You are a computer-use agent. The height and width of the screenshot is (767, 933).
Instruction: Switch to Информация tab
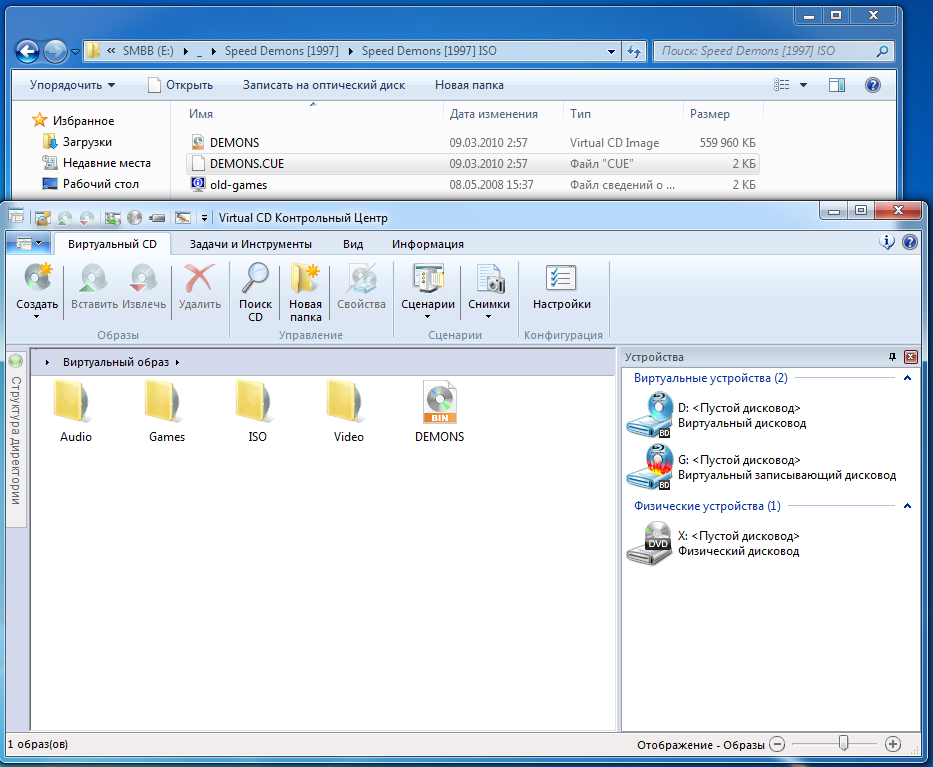(x=427, y=244)
